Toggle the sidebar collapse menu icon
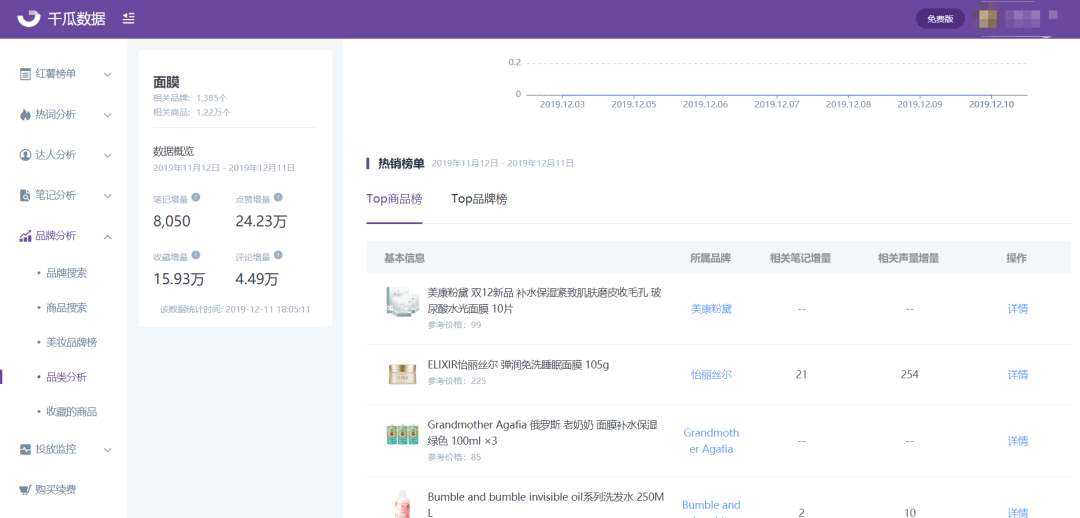1080x518 pixels. click(129, 19)
